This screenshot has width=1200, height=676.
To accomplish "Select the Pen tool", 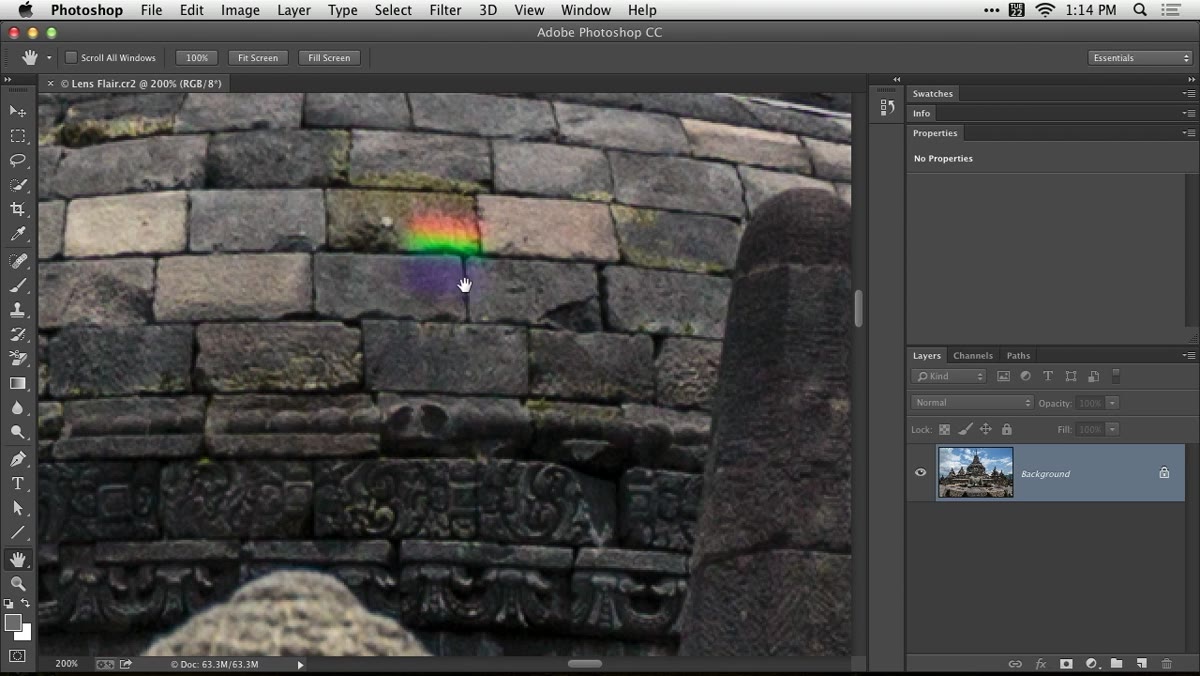I will click(18, 459).
